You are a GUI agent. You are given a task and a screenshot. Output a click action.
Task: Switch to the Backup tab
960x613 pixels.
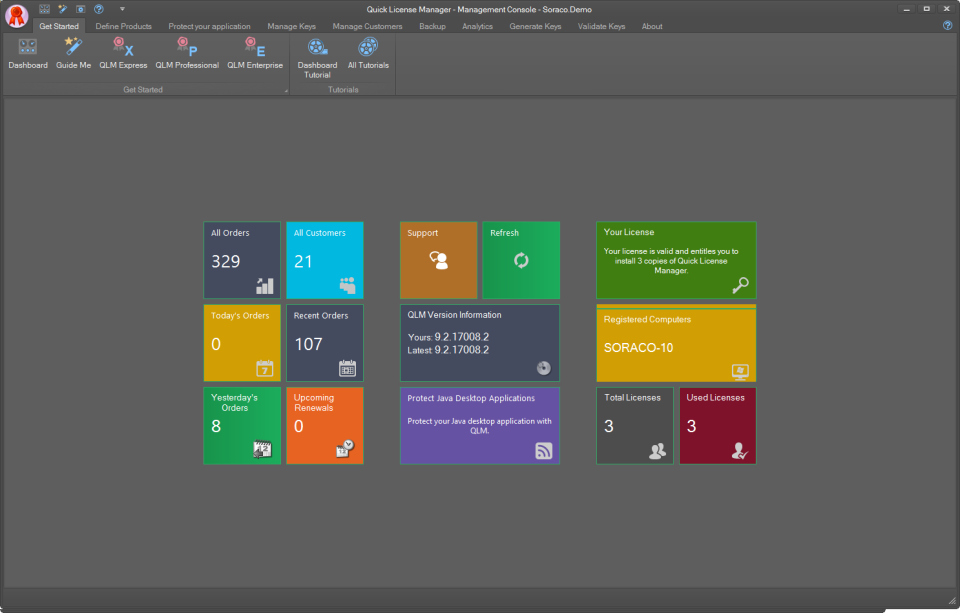[432, 26]
